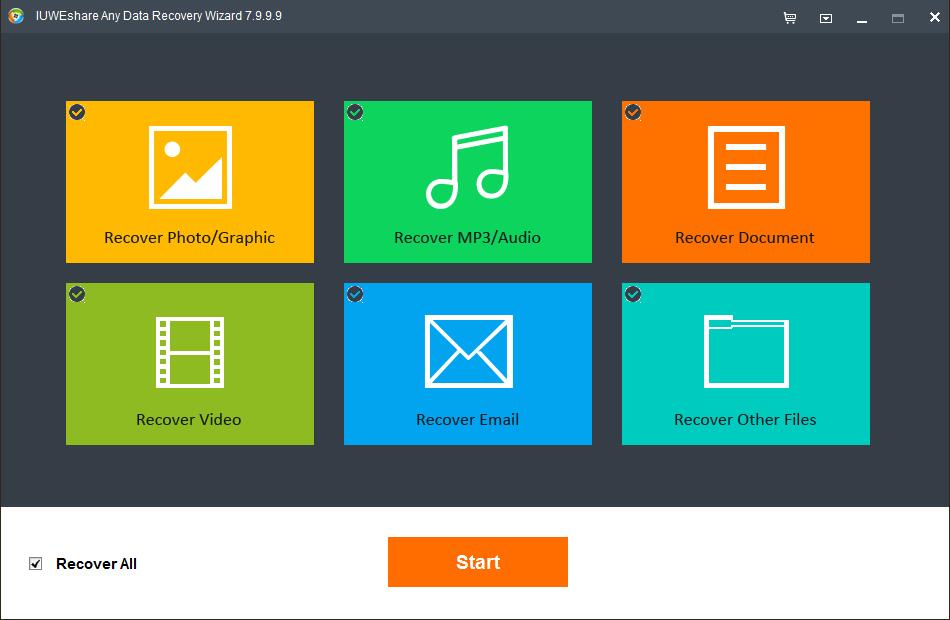The image size is (950, 620).
Task: Click the envelope icon on Recover Email
Action: 467,352
